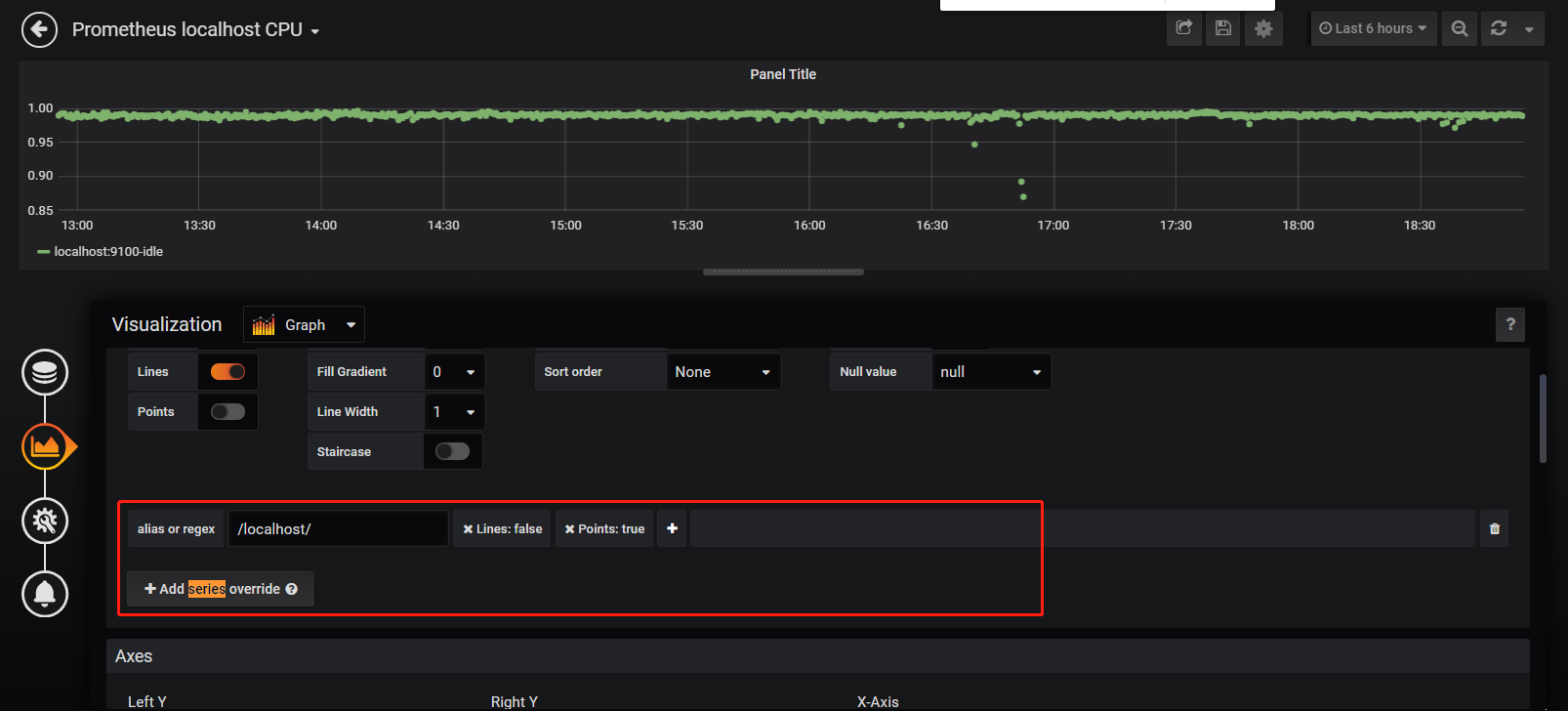The image size is (1568, 711).
Task: Click the Visualization heading text
Action: [167, 324]
